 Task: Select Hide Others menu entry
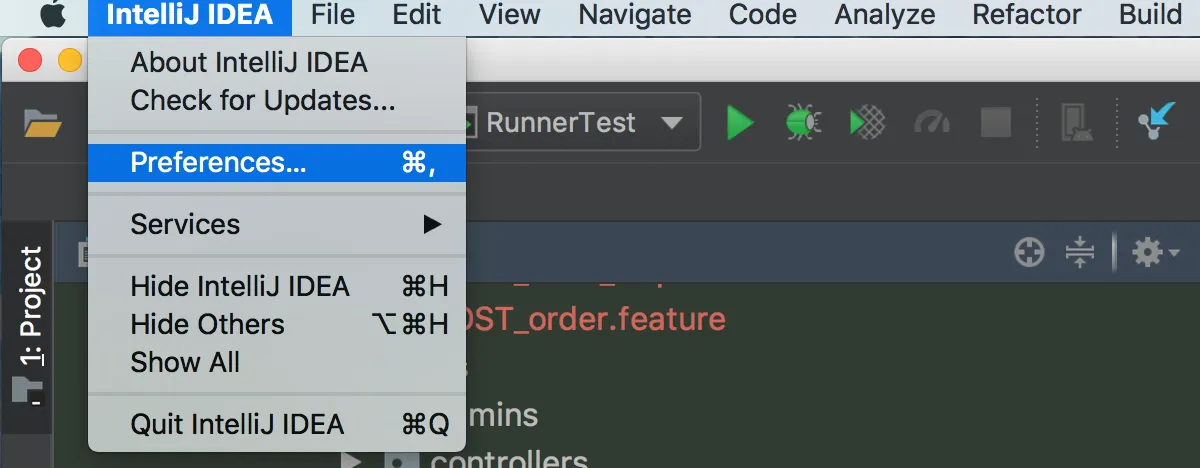pos(277,324)
